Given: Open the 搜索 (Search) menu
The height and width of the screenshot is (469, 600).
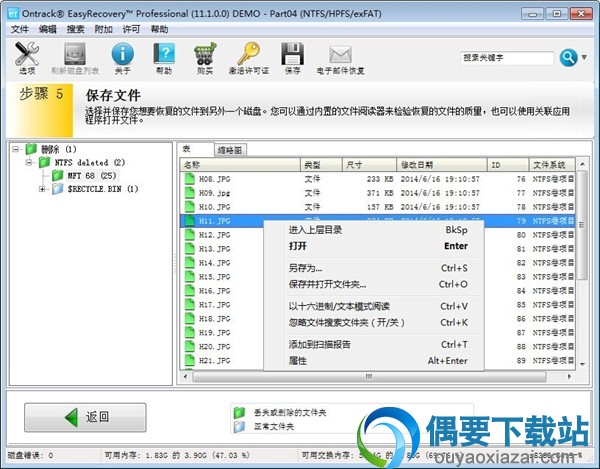Looking at the screenshot, I should 75,29.
